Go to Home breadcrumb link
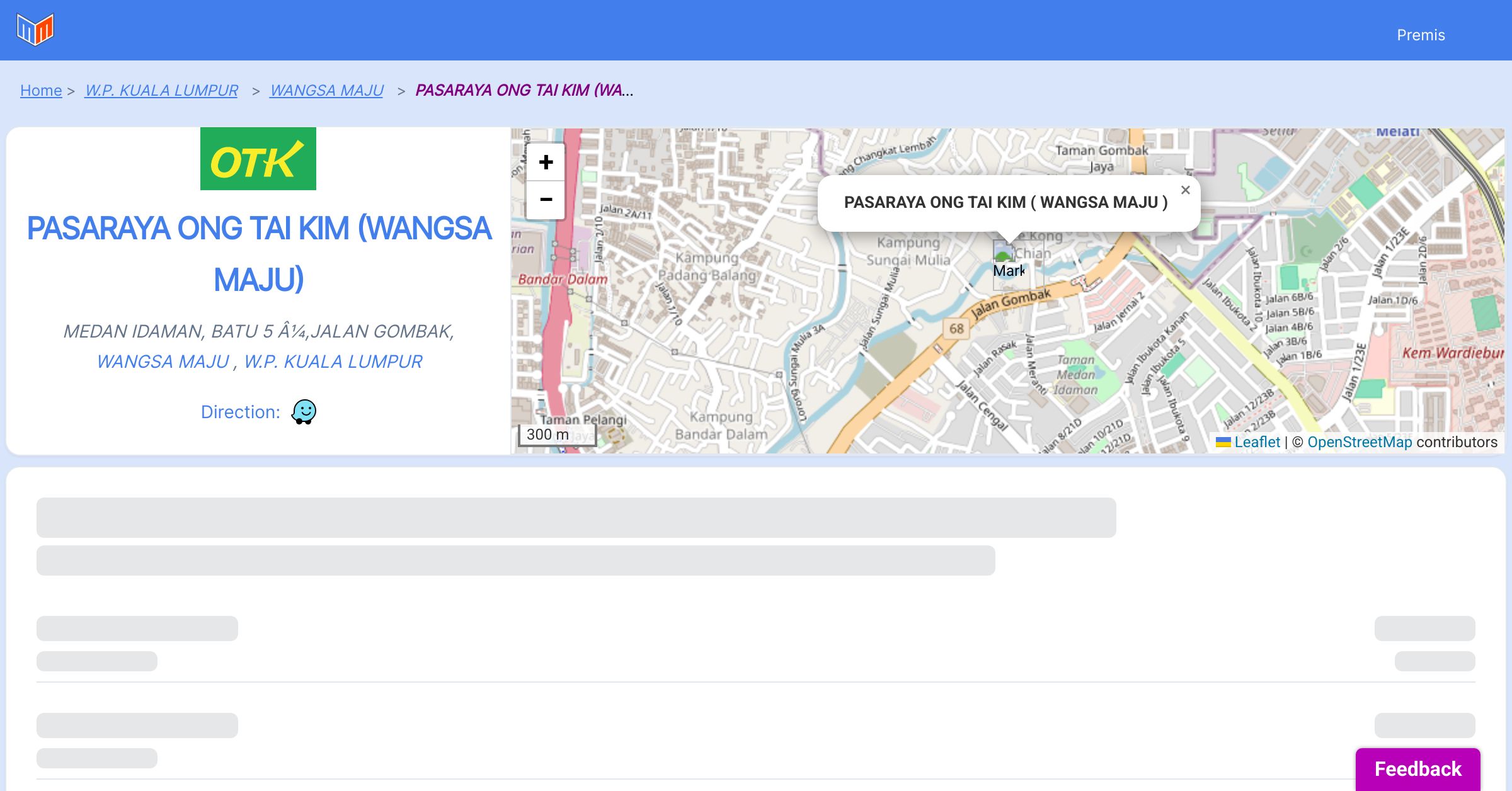Screen dimensions: 1512x791 tap(41, 91)
